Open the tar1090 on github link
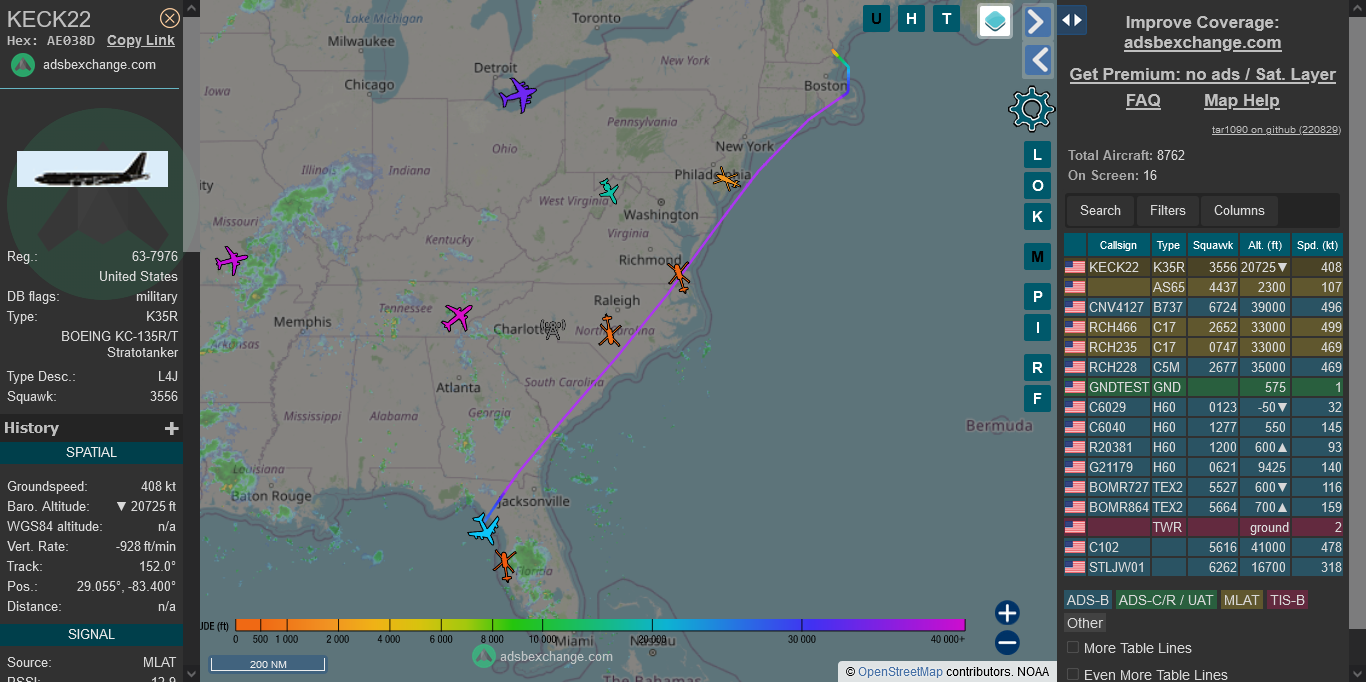 (x=1276, y=130)
